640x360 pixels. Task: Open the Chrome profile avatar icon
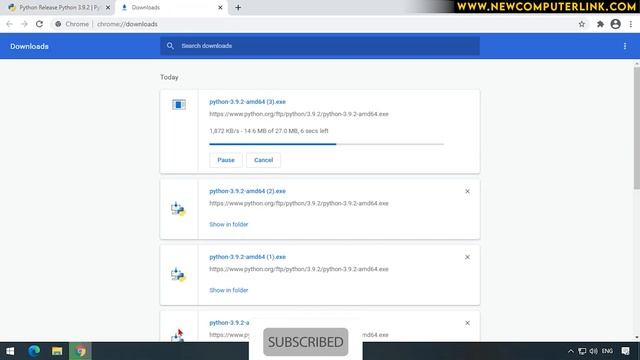tap(616, 24)
